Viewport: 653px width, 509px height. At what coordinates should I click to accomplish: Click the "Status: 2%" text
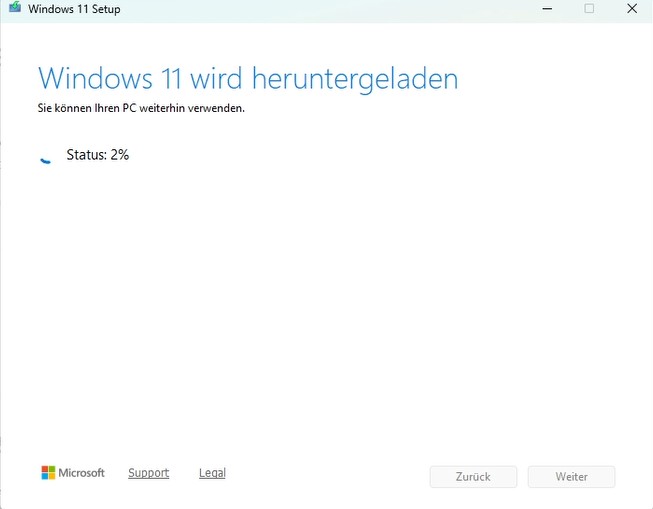click(98, 155)
